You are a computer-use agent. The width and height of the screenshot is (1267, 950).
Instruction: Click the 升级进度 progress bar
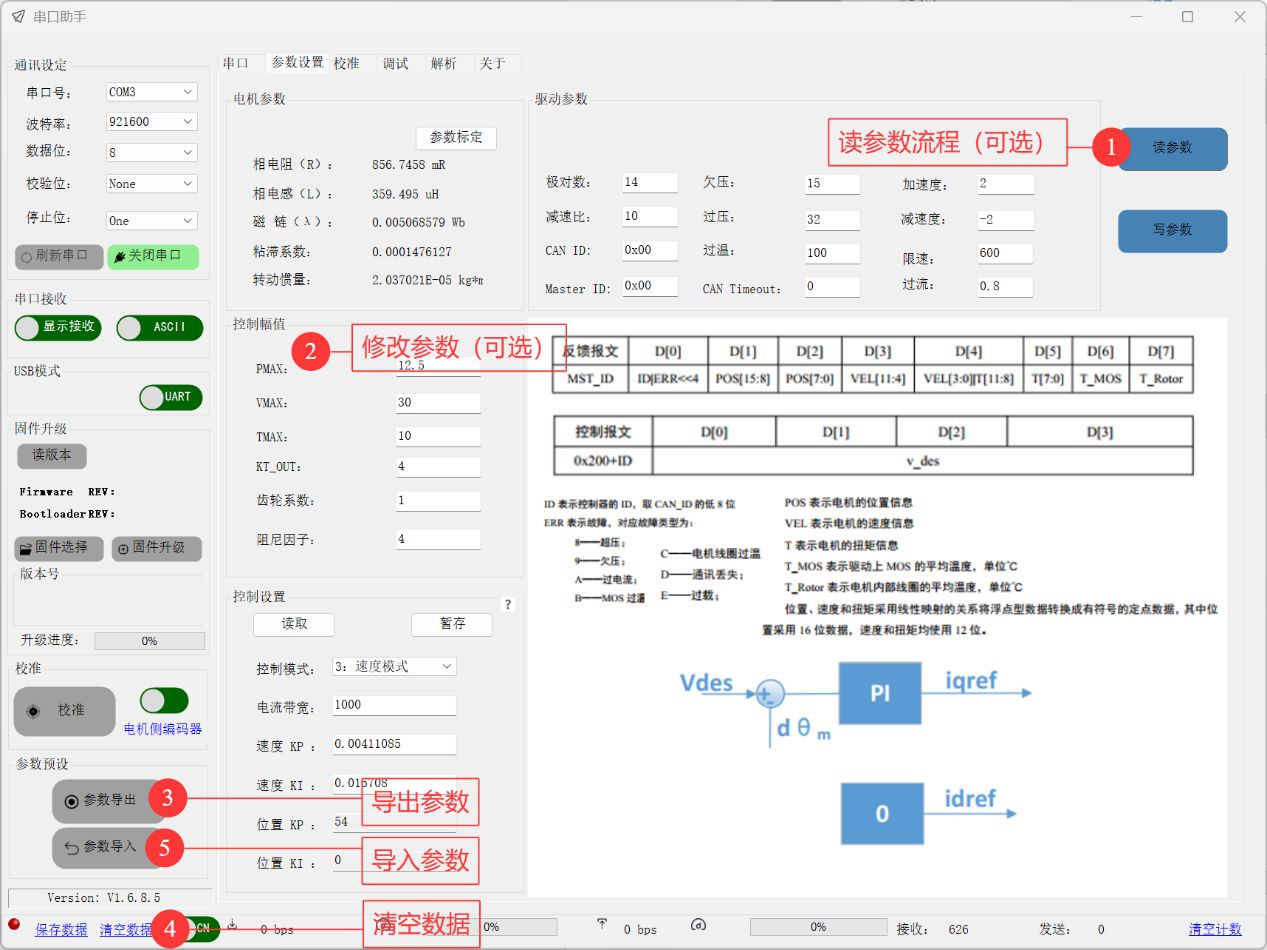[x=149, y=641]
